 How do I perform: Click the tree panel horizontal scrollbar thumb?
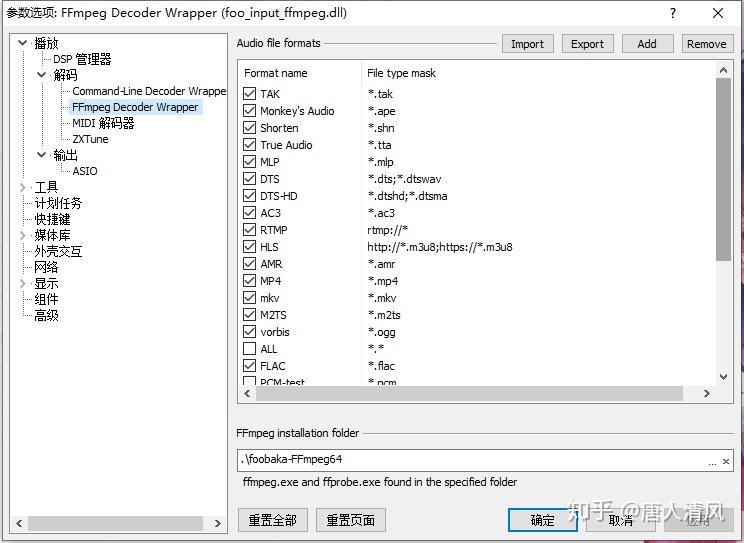[x=115, y=523]
